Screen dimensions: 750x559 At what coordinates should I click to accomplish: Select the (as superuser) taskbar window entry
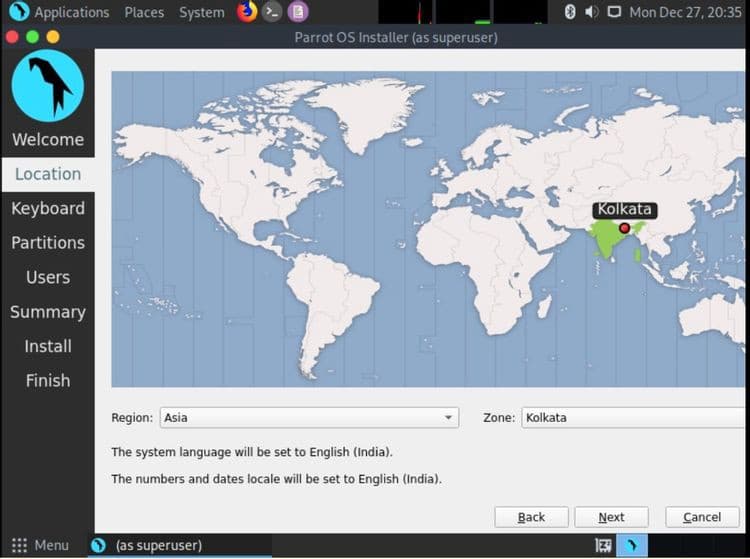pyautogui.click(x=180, y=545)
